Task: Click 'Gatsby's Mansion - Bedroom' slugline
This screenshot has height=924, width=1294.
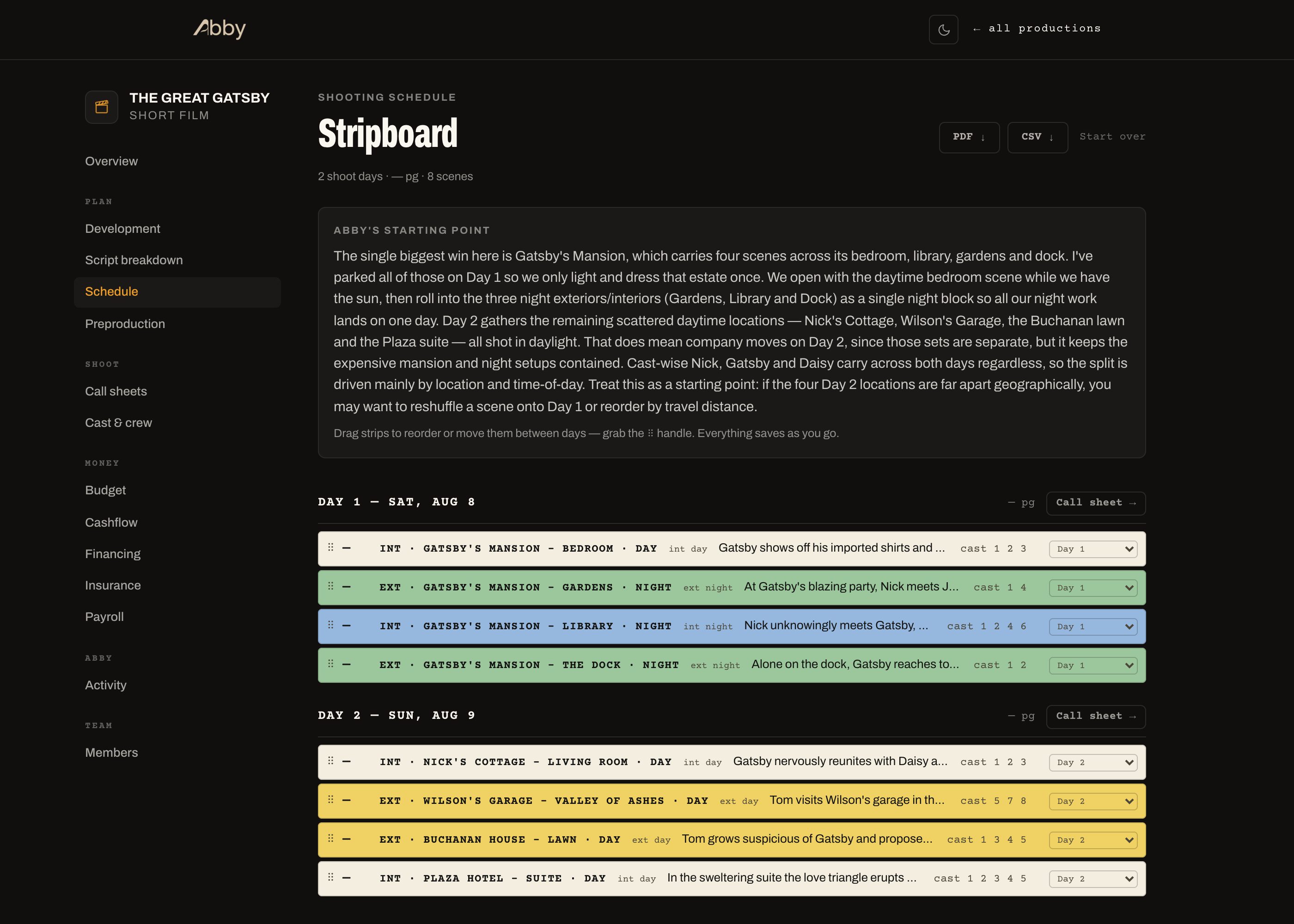Action: click(519, 548)
